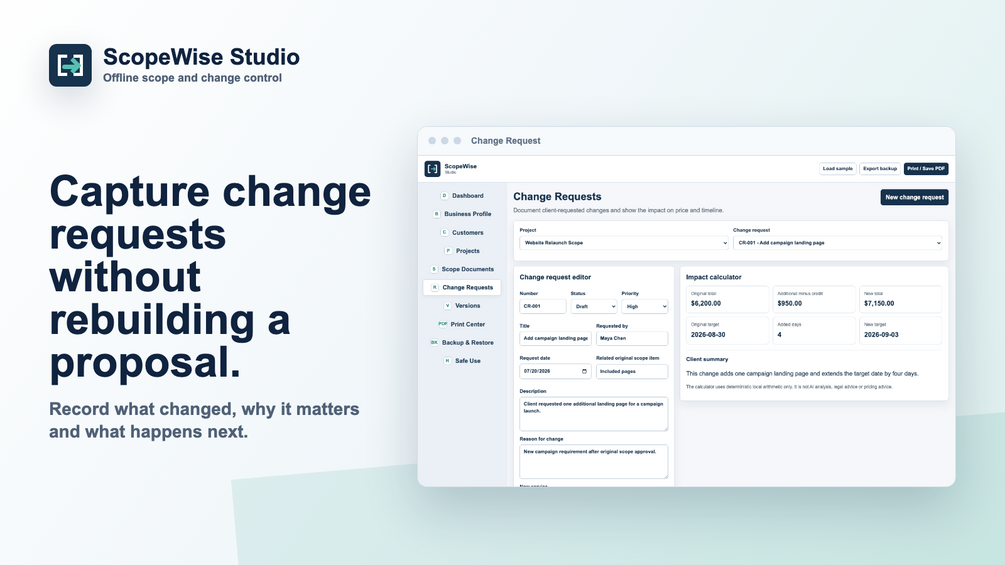Click the Change Requests sidebar icon
The image size is (1005, 565).
coord(435,288)
